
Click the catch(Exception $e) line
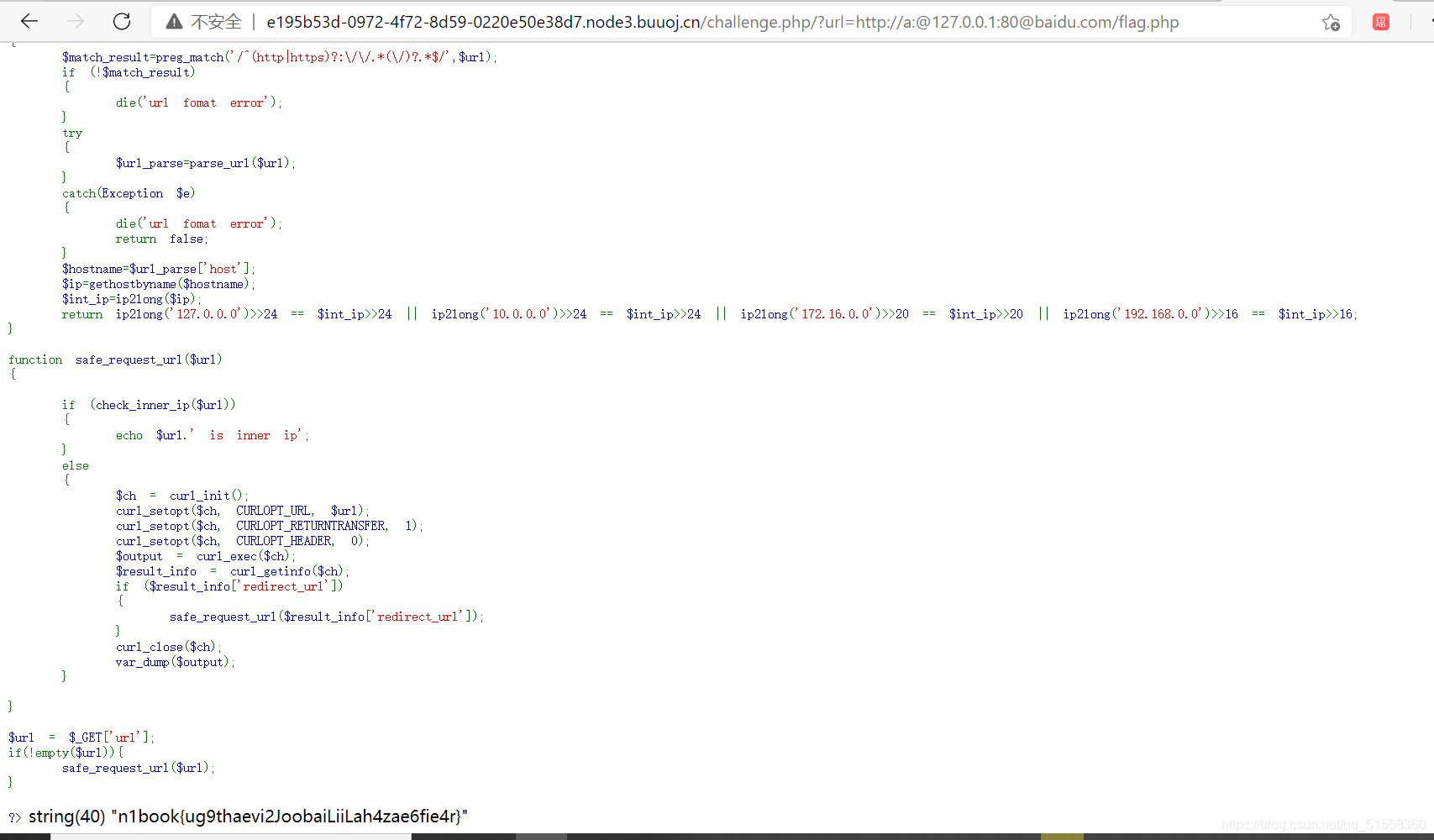(129, 193)
